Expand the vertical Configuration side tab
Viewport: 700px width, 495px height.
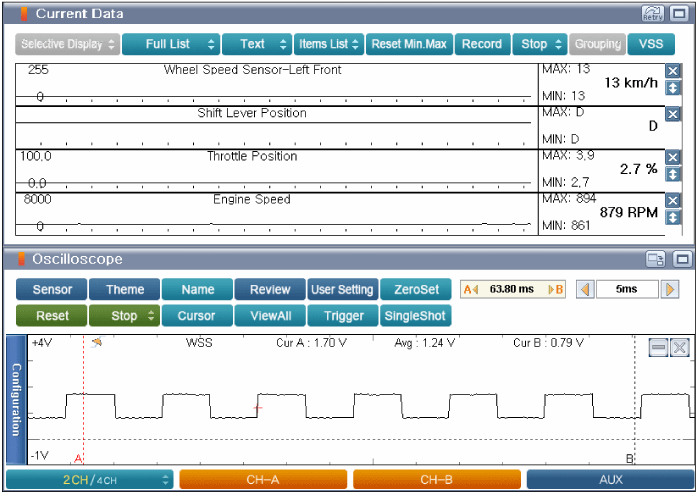pyautogui.click(x=17, y=400)
